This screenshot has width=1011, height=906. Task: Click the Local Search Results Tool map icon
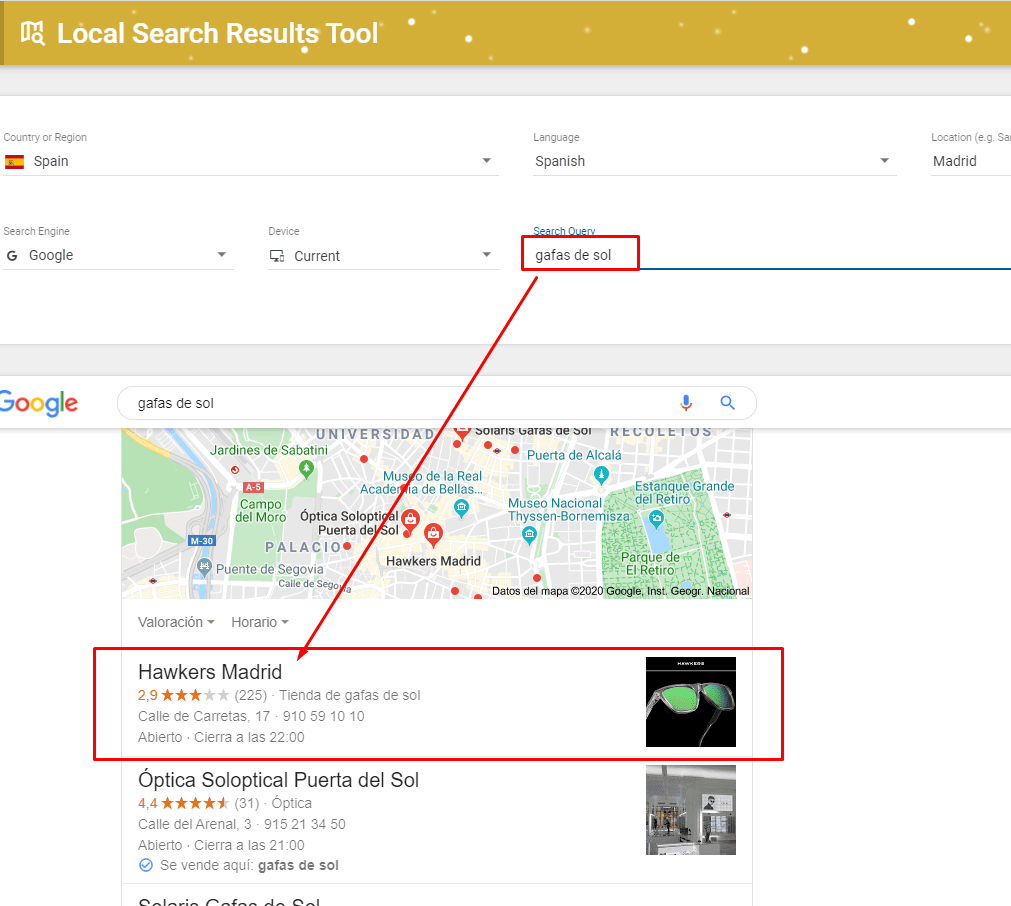(x=32, y=33)
